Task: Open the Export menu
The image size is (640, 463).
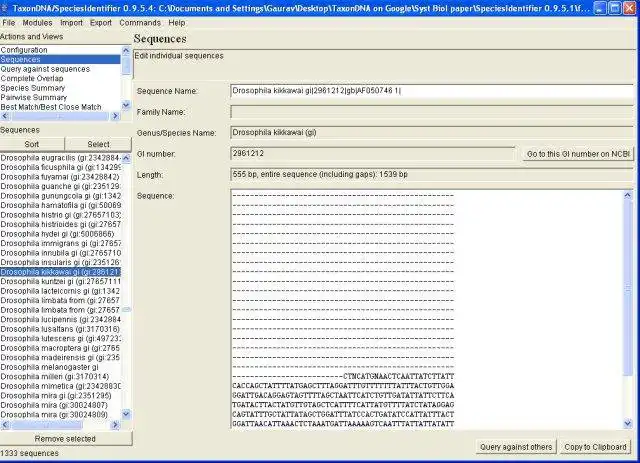Action: [101, 23]
